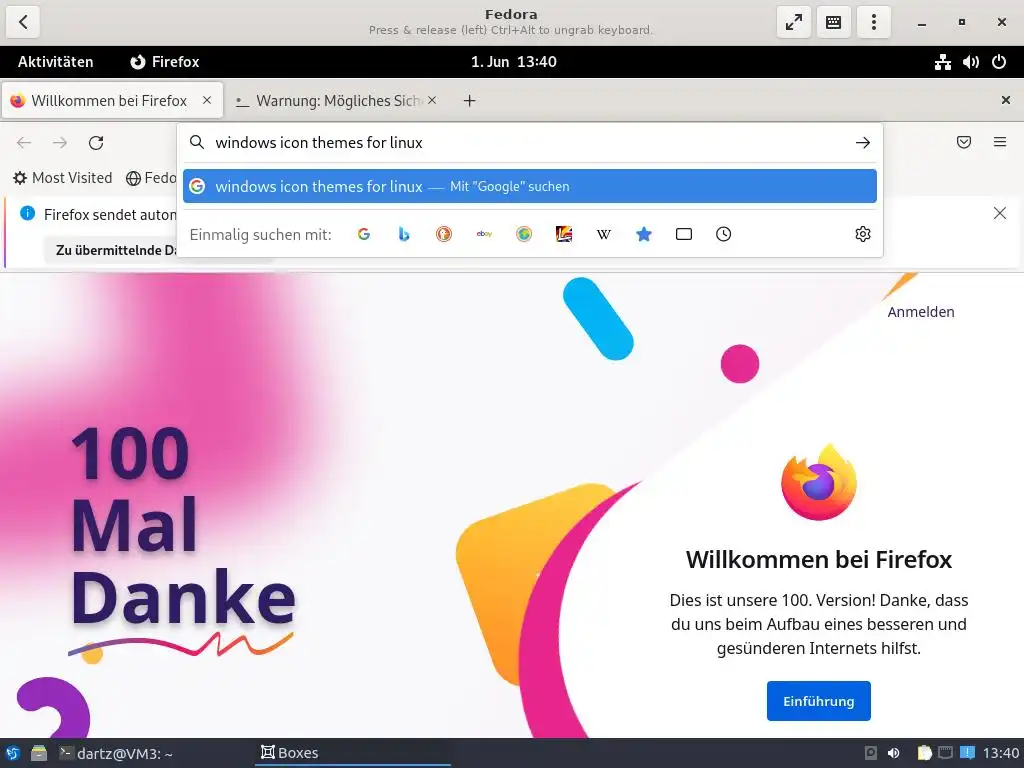Switch to the Willkommen bei Firefox tab
This screenshot has width=1024, height=768.
pos(109,101)
